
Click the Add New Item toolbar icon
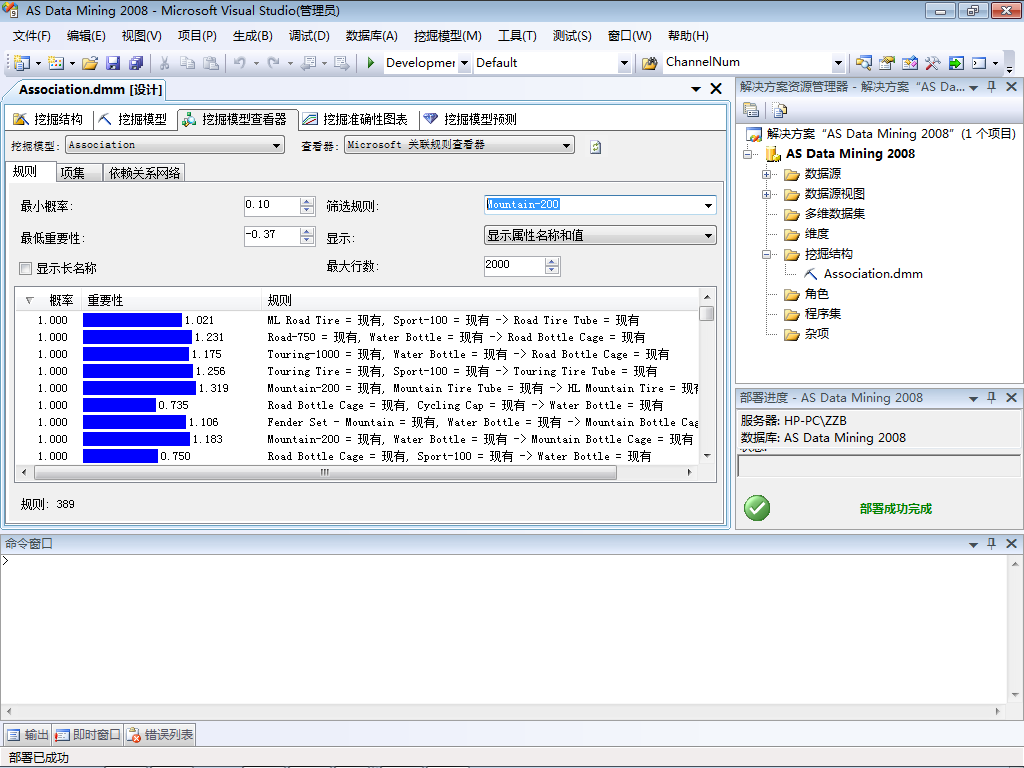click(x=56, y=63)
